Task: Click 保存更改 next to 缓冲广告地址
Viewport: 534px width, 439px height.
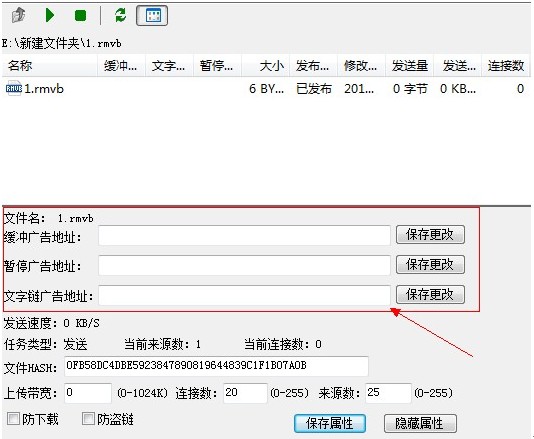Action: coord(430,235)
